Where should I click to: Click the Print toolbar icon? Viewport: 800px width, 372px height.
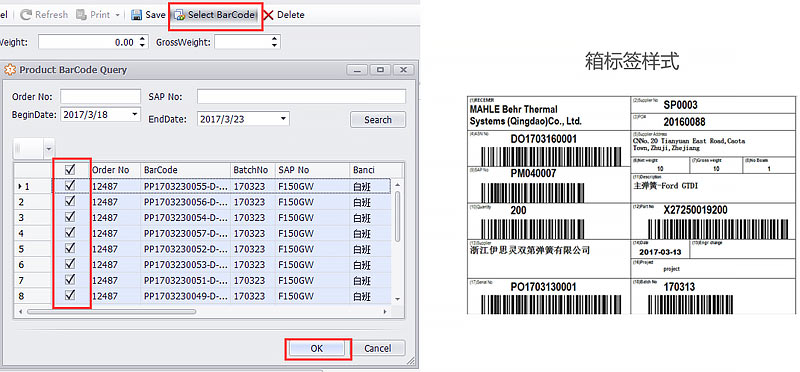pos(81,15)
